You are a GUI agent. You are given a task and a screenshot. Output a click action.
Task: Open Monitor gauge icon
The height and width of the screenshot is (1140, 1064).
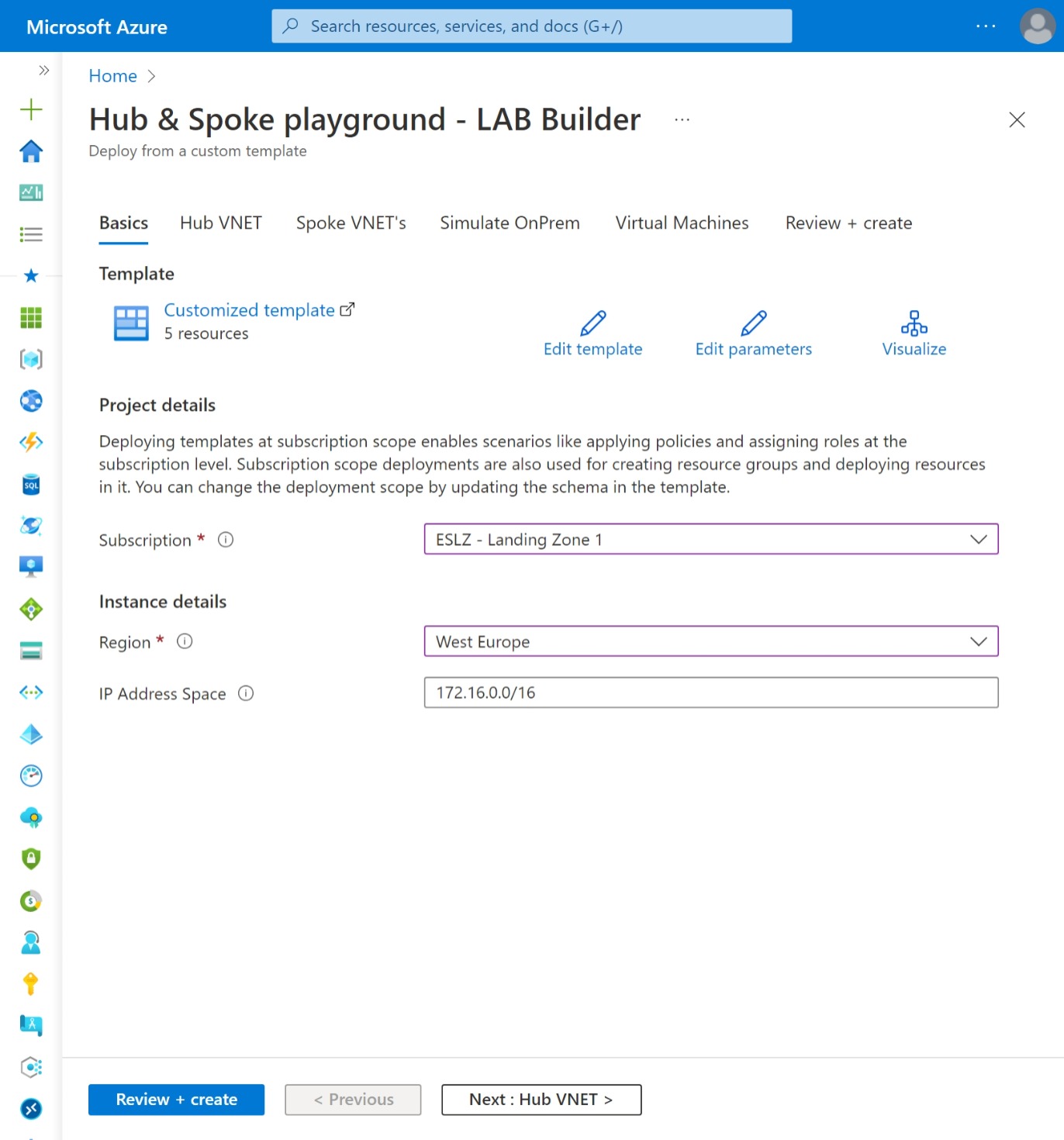click(31, 776)
